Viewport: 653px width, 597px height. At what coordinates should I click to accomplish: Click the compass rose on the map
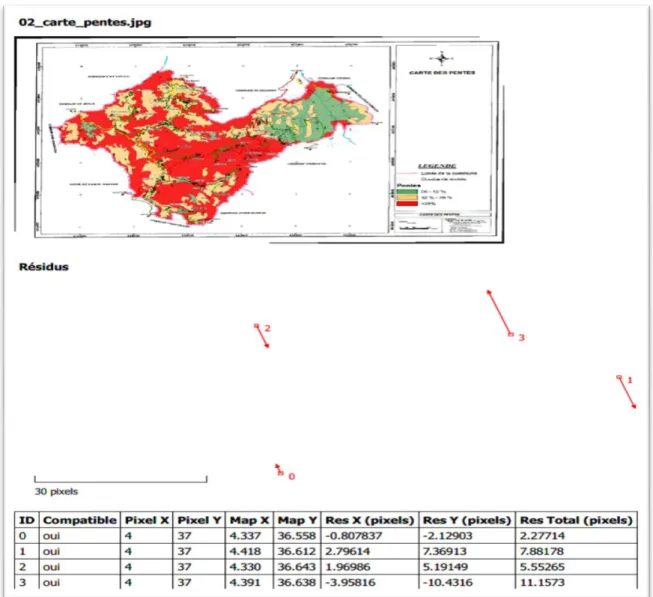[442, 59]
